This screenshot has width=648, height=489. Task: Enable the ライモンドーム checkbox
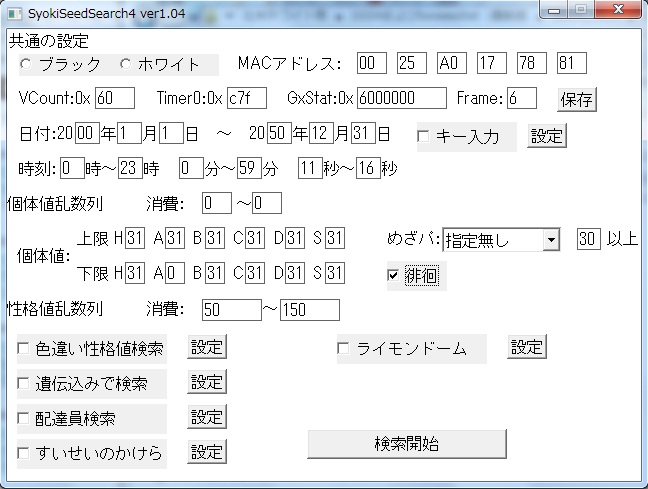click(x=343, y=348)
